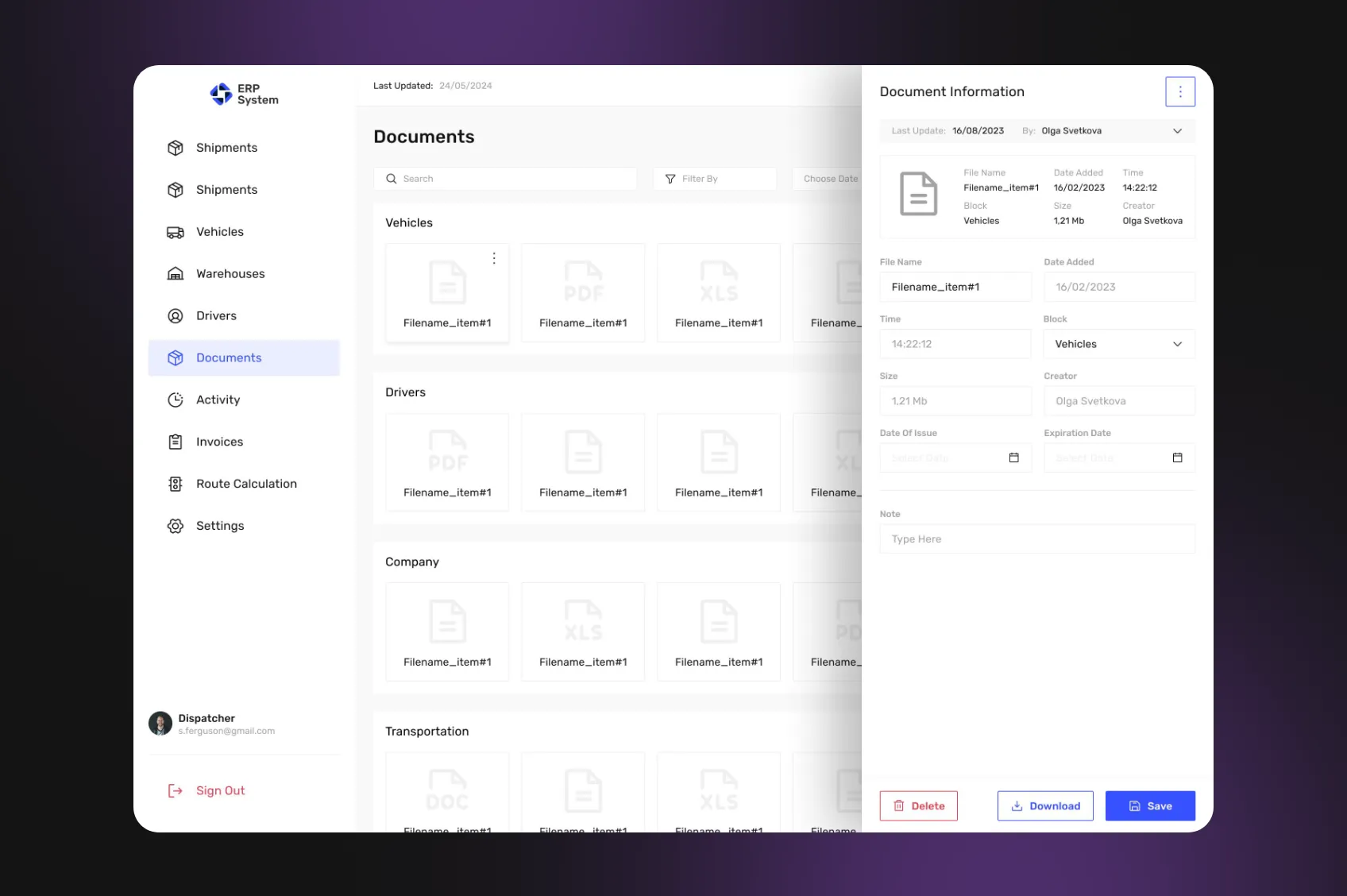Open the PDF file thumbnail in Vehicles
The height and width of the screenshot is (896, 1347).
583,292
